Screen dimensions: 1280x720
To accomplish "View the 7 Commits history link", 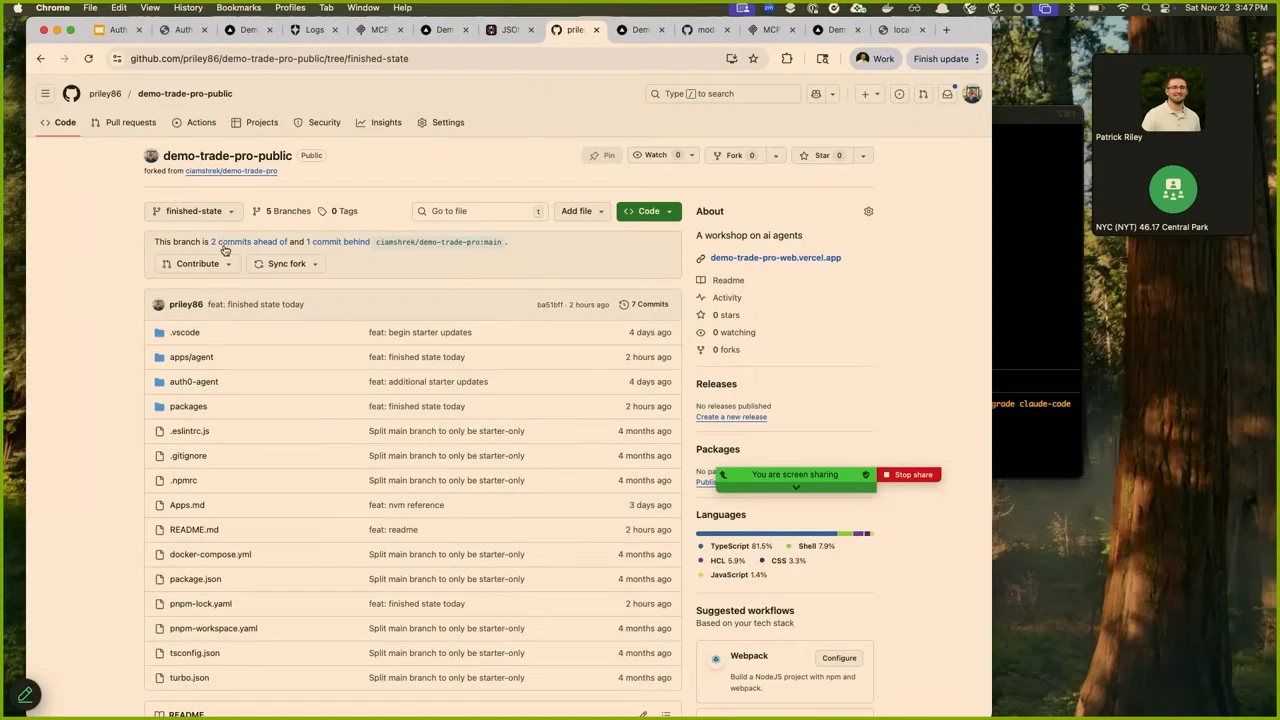I will [x=643, y=304].
